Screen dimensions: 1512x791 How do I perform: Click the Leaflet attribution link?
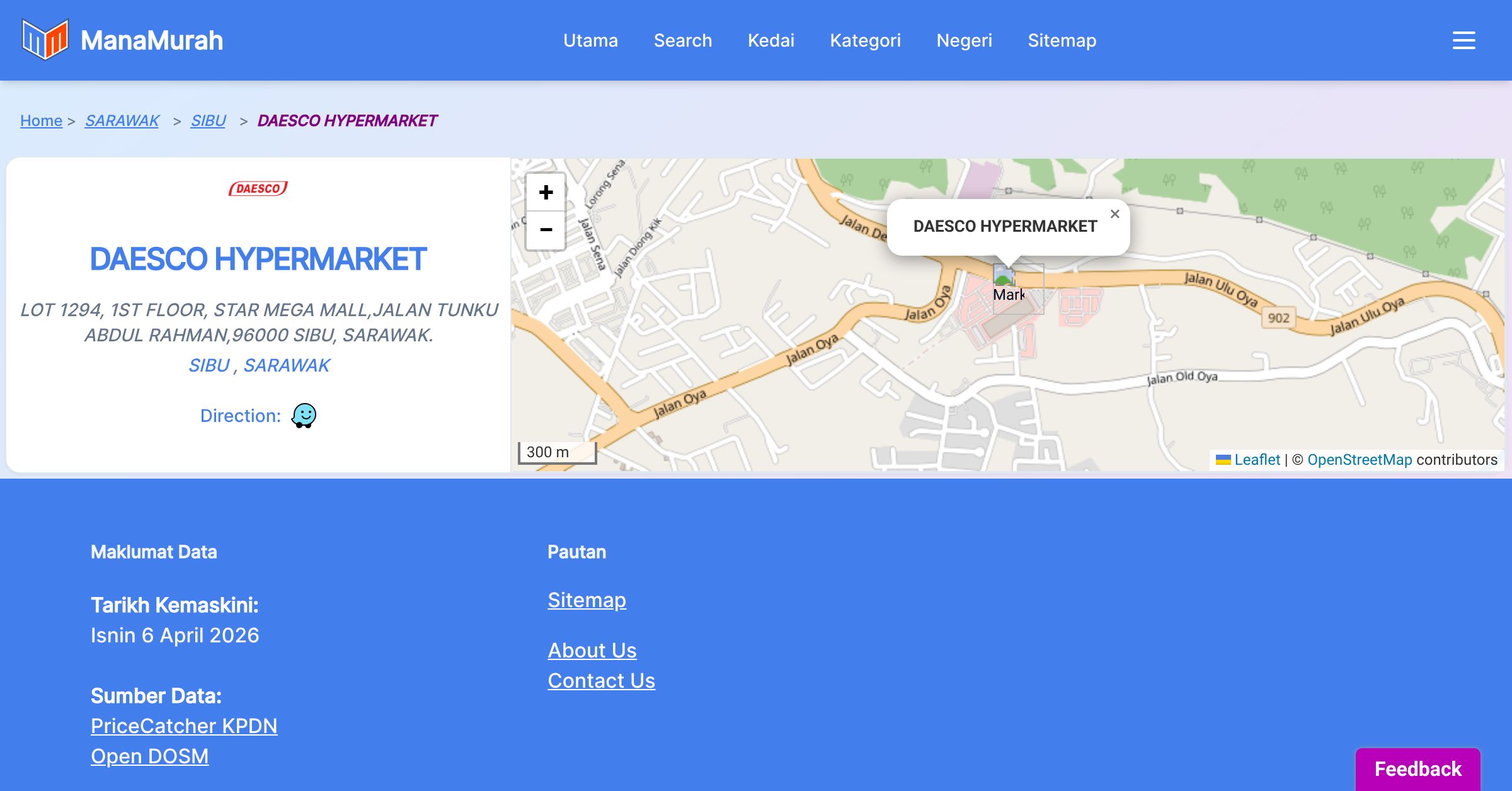1257,460
